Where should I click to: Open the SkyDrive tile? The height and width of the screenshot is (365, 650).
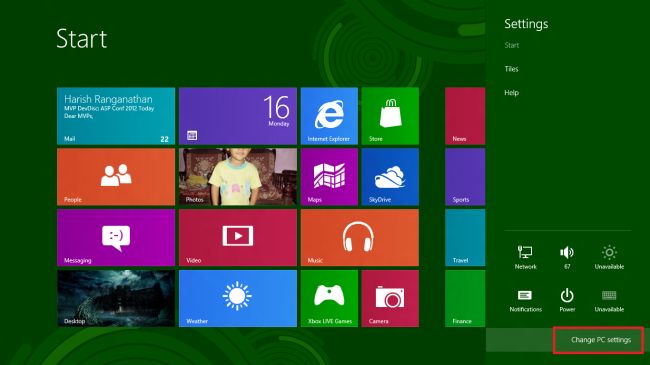390,177
